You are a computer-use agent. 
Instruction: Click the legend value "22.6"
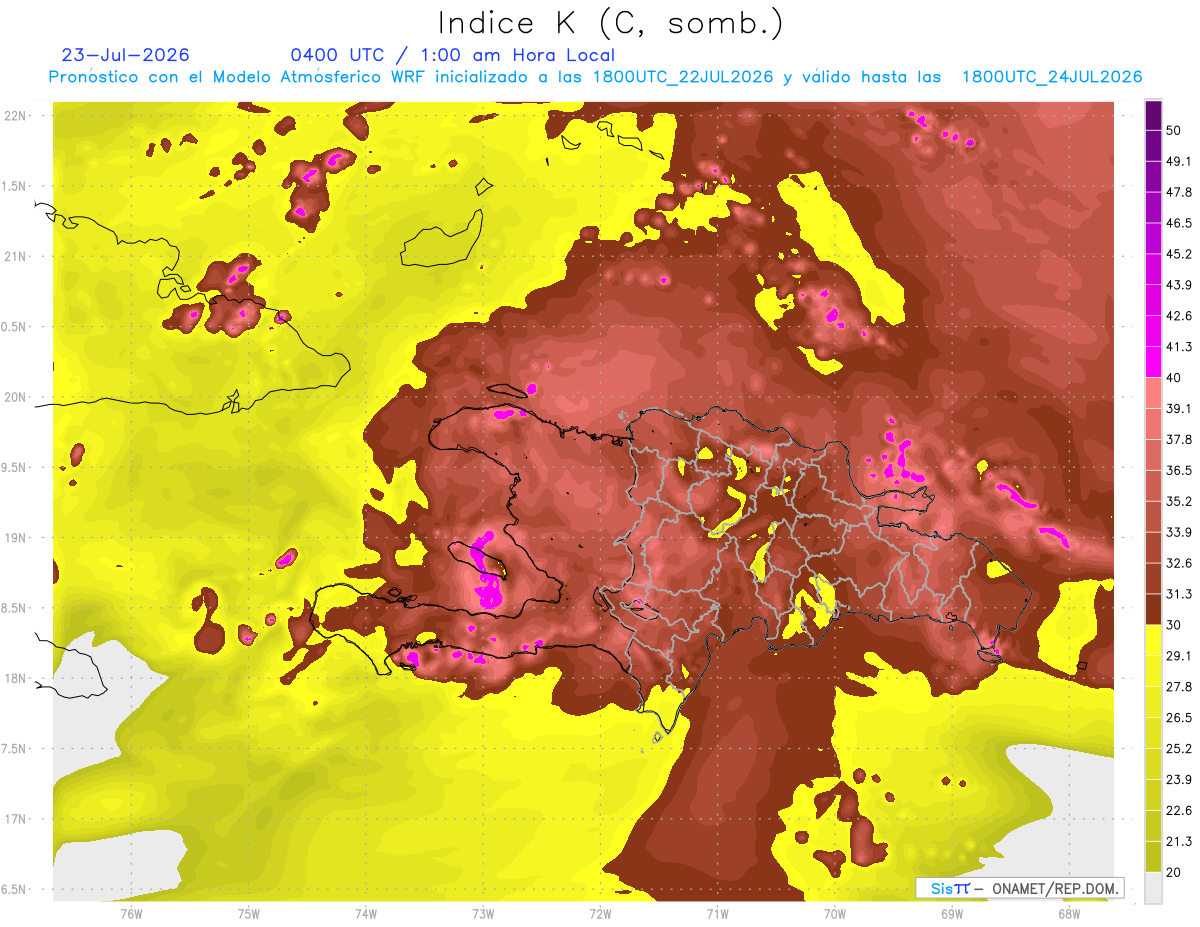[x=1178, y=811]
